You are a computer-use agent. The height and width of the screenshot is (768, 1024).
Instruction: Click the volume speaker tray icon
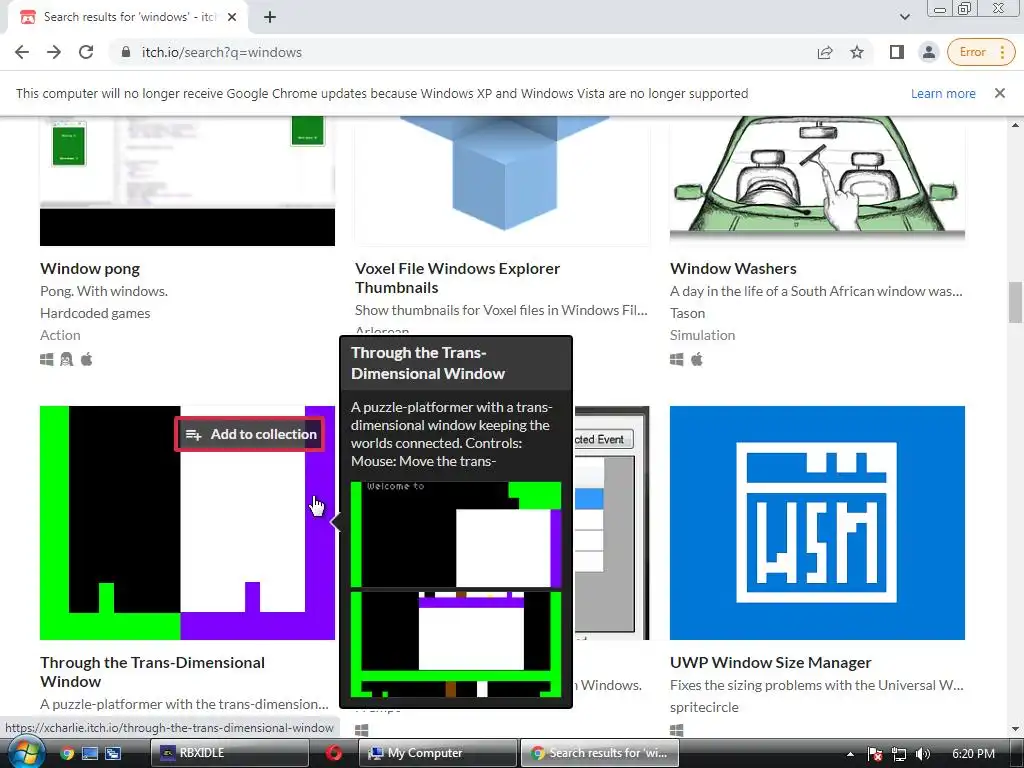click(922, 754)
